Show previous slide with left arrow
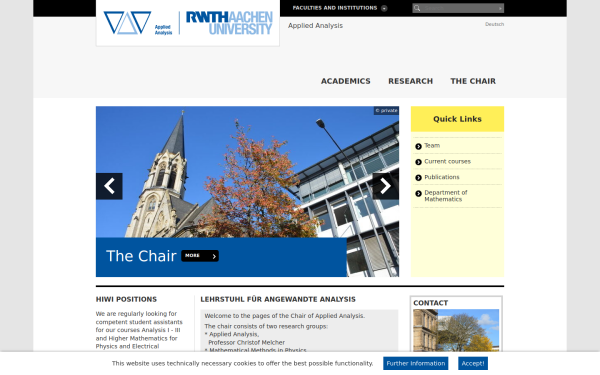The height and width of the screenshot is (375, 600). click(109, 186)
